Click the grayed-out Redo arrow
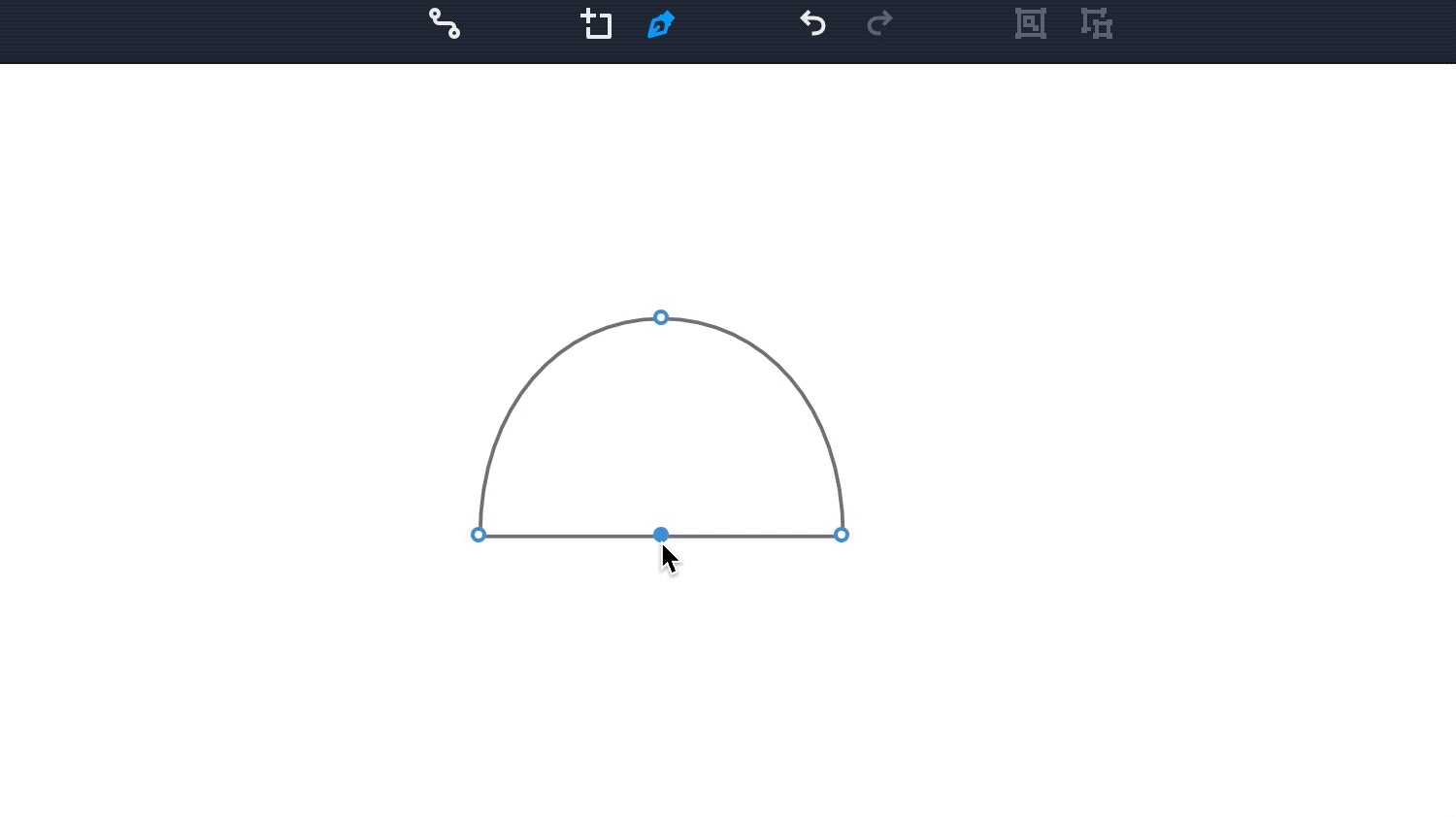1456x817 pixels. [x=879, y=23]
